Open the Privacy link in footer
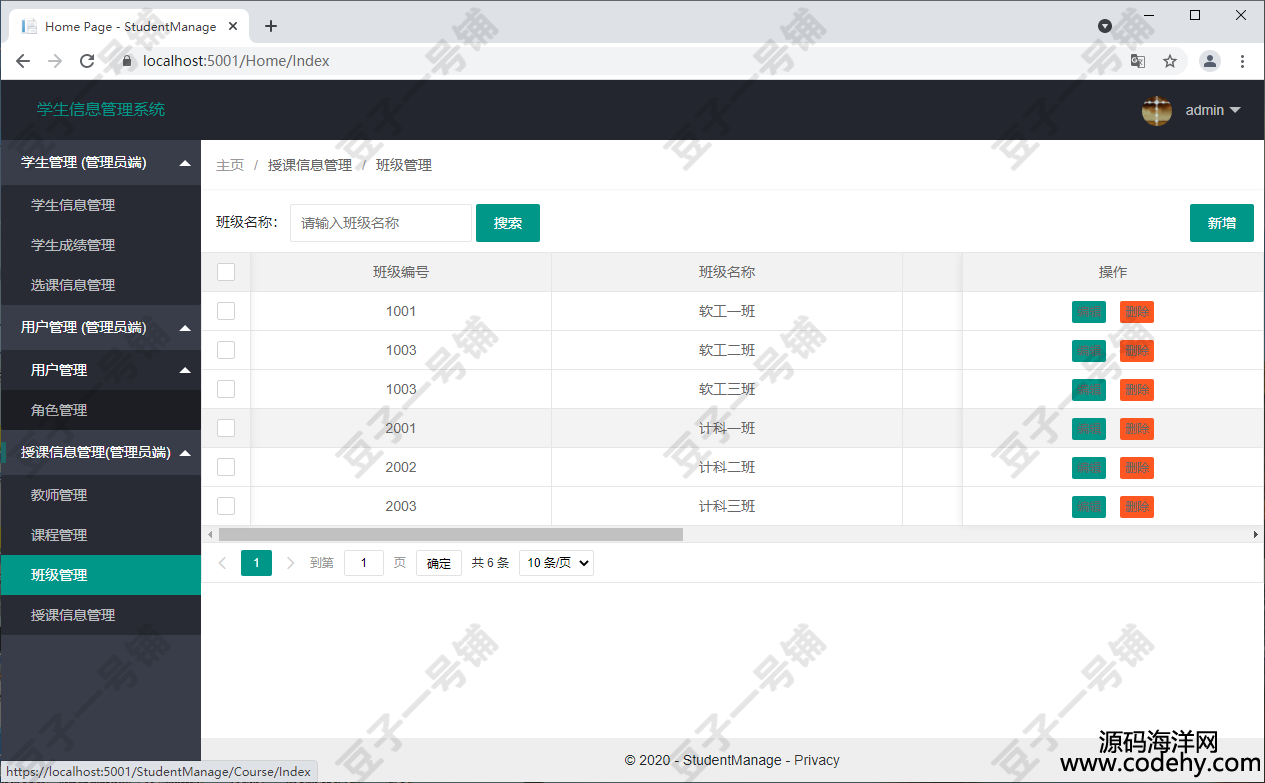Viewport: 1265px width, 783px height. (x=817, y=760)
